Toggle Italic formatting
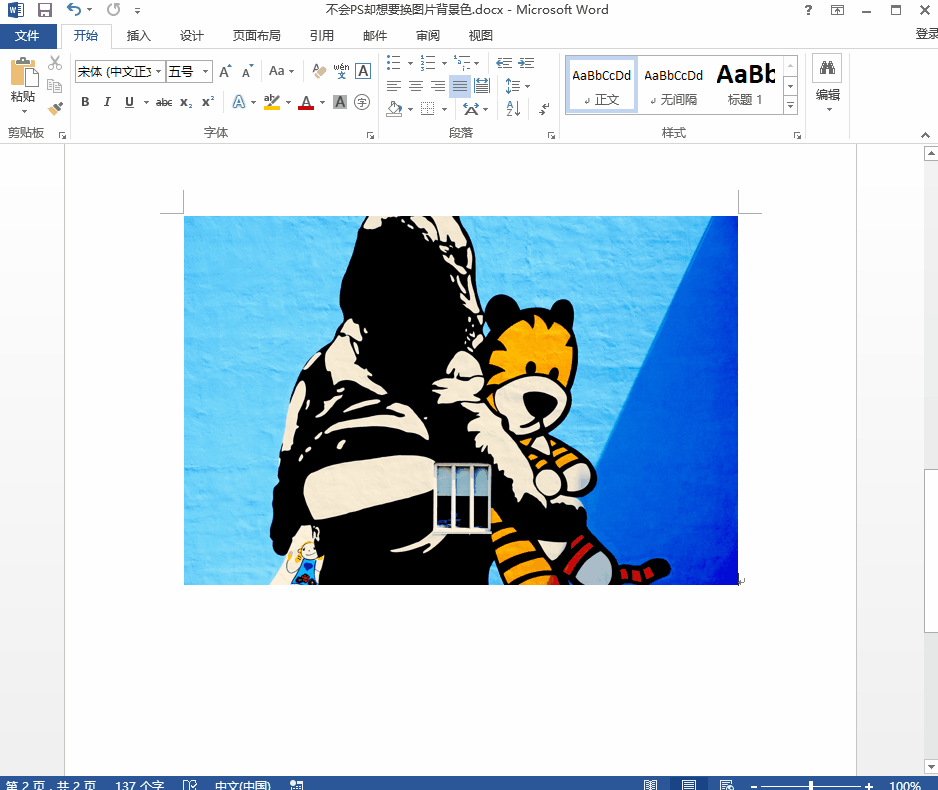The image size is (938, 790). 107,102
